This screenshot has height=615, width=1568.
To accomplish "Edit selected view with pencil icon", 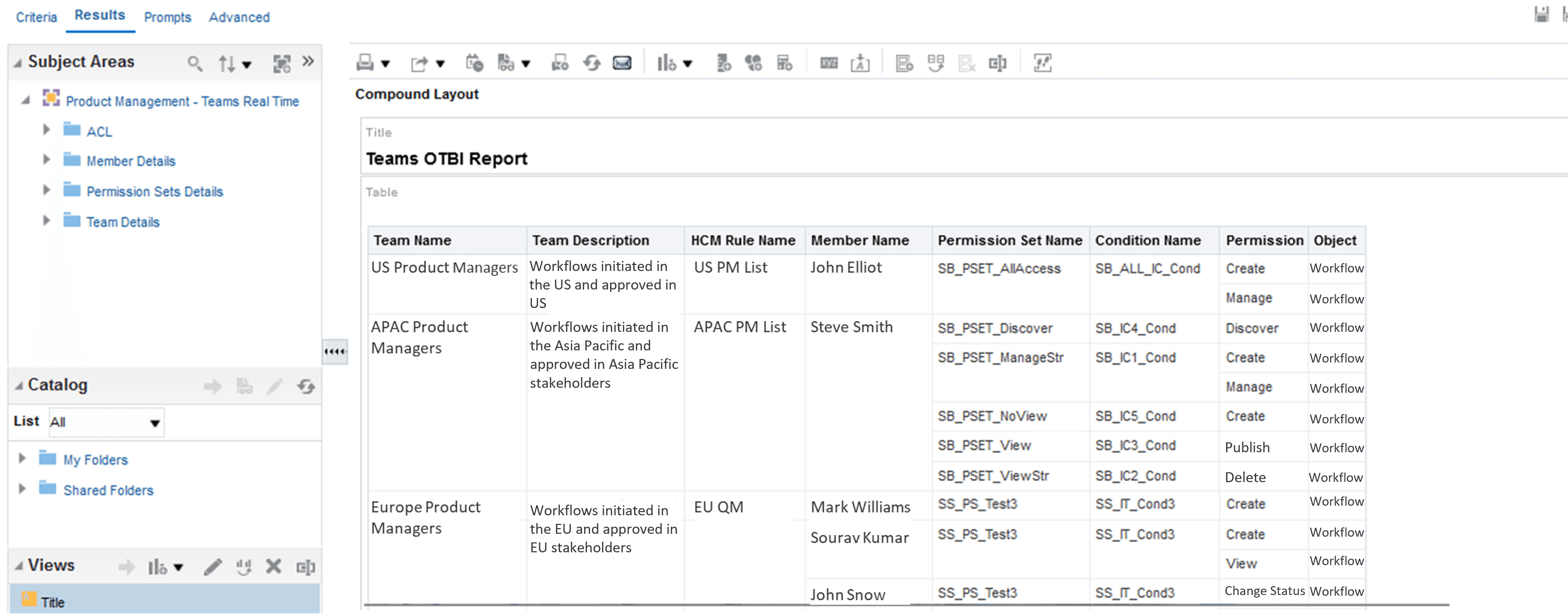I will [x=212, y=567].
